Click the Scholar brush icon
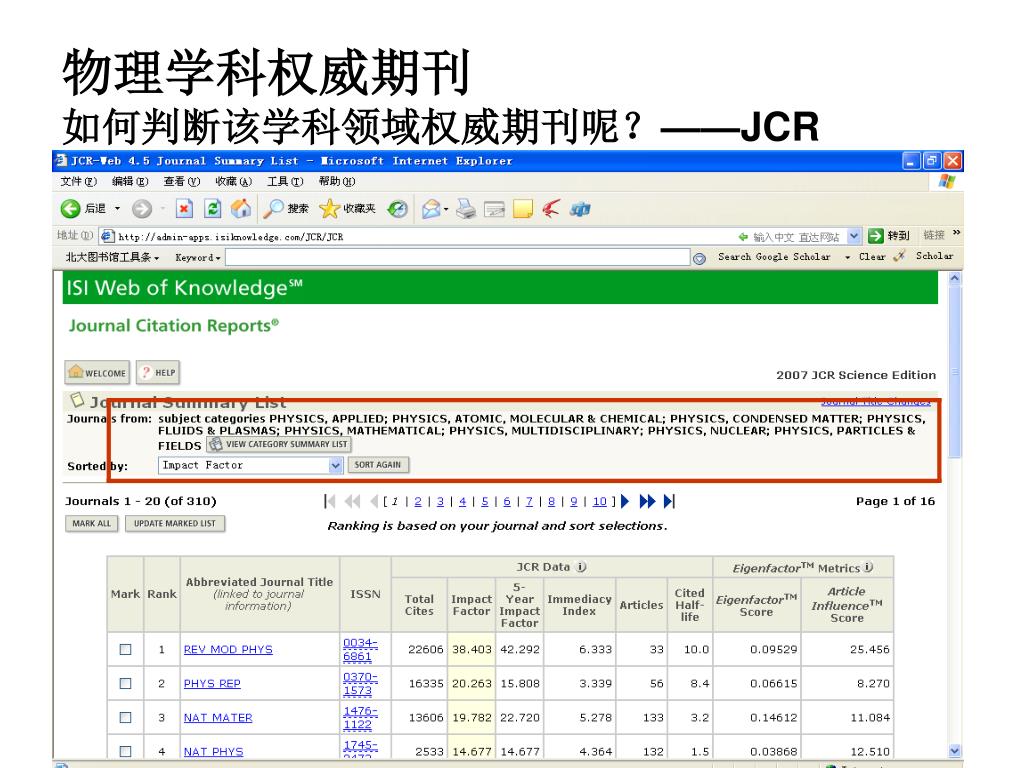Screen dimensions: 1024x768 click(x=900, y=256)
